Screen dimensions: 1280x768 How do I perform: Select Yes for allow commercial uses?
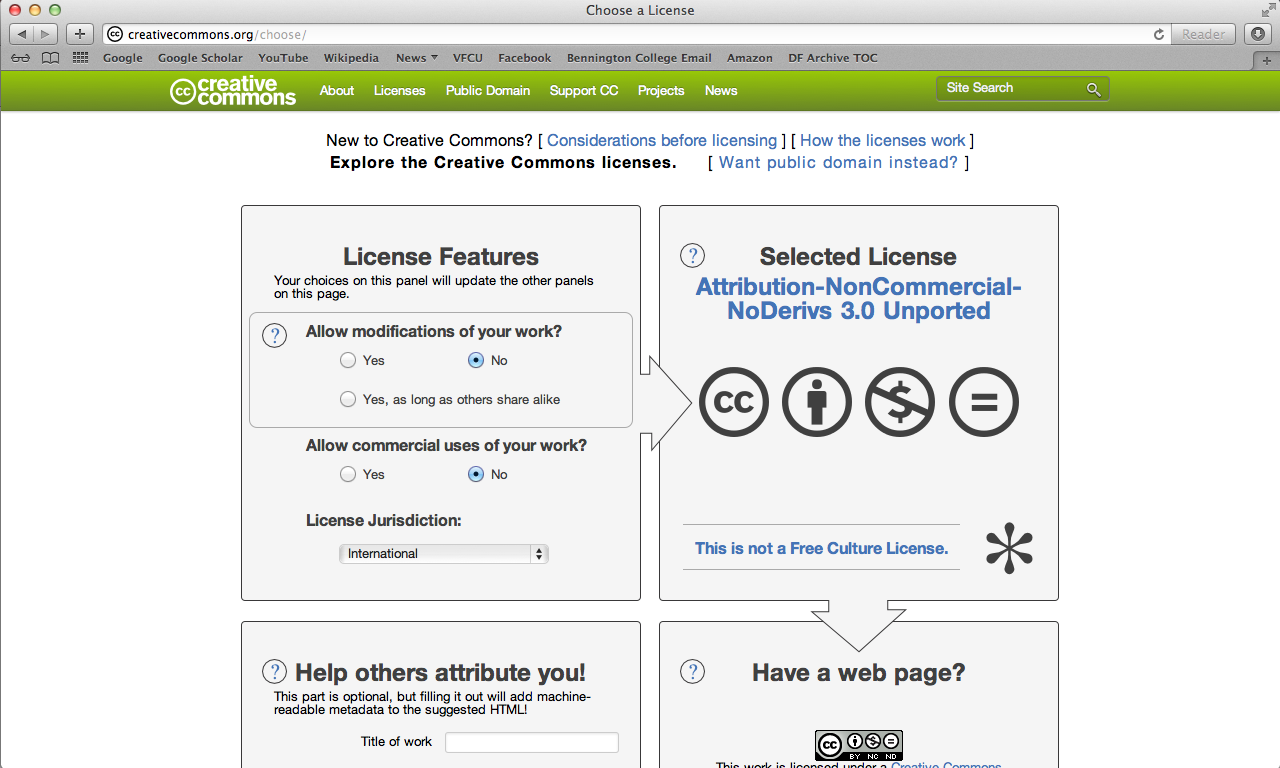(348, 474)
